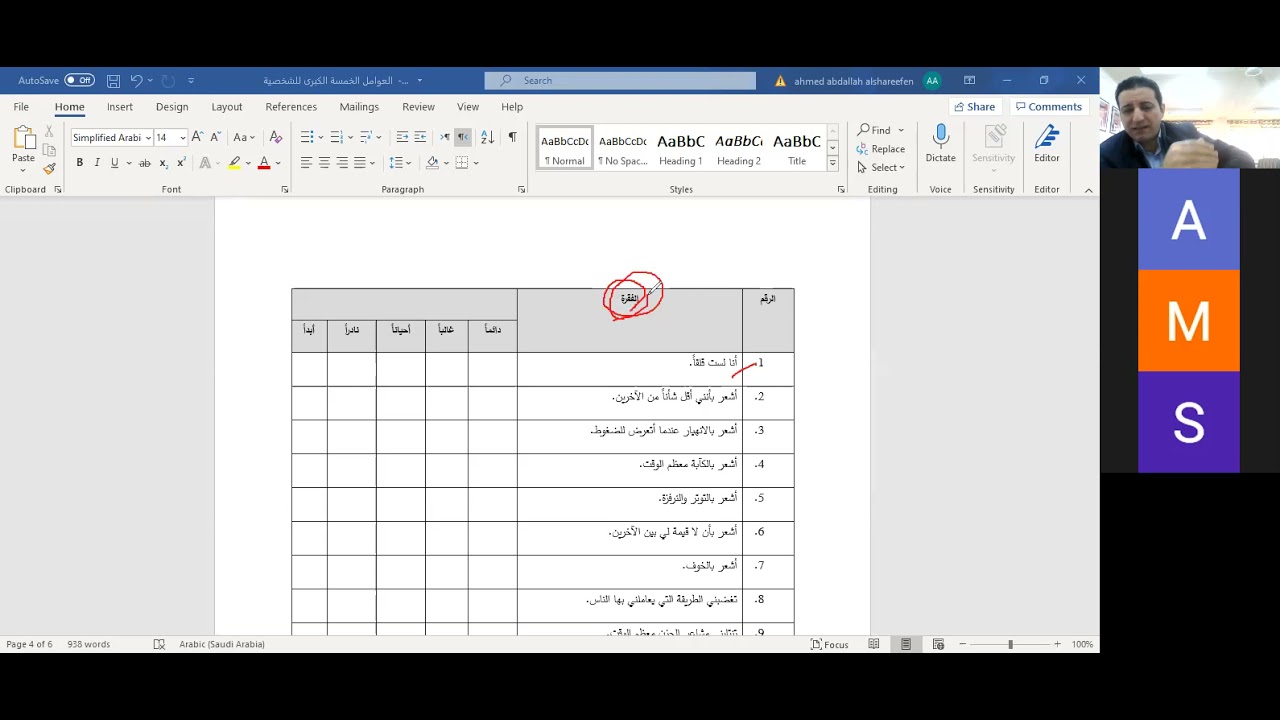Toggle show/hide paragraph marks

(x=512, y=137)
